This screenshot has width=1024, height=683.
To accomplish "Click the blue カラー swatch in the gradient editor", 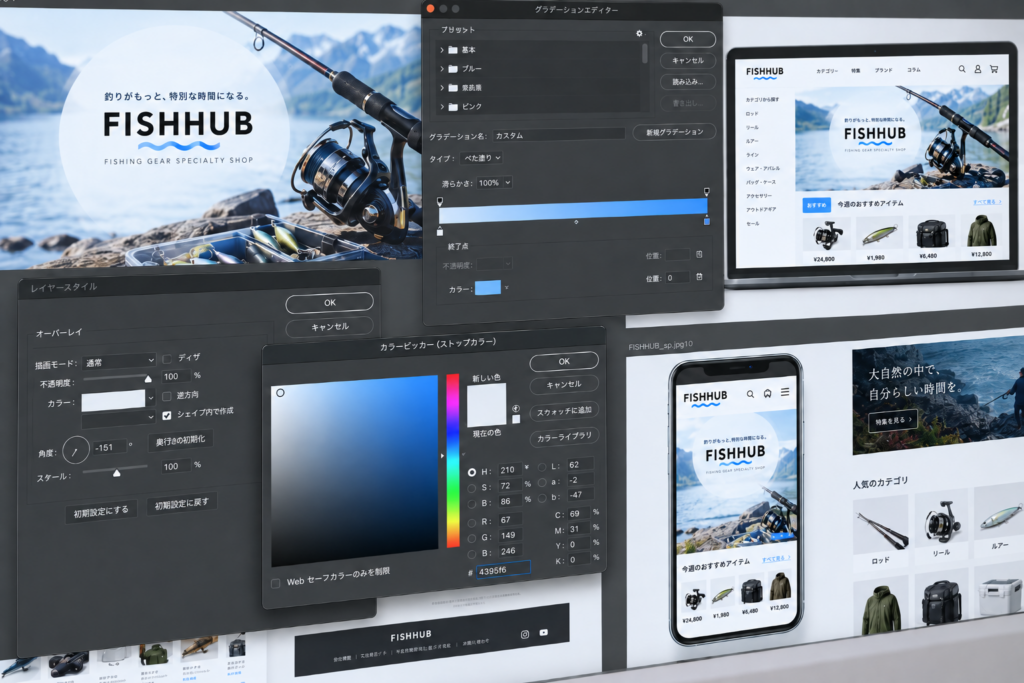I will tap(488, 288).
